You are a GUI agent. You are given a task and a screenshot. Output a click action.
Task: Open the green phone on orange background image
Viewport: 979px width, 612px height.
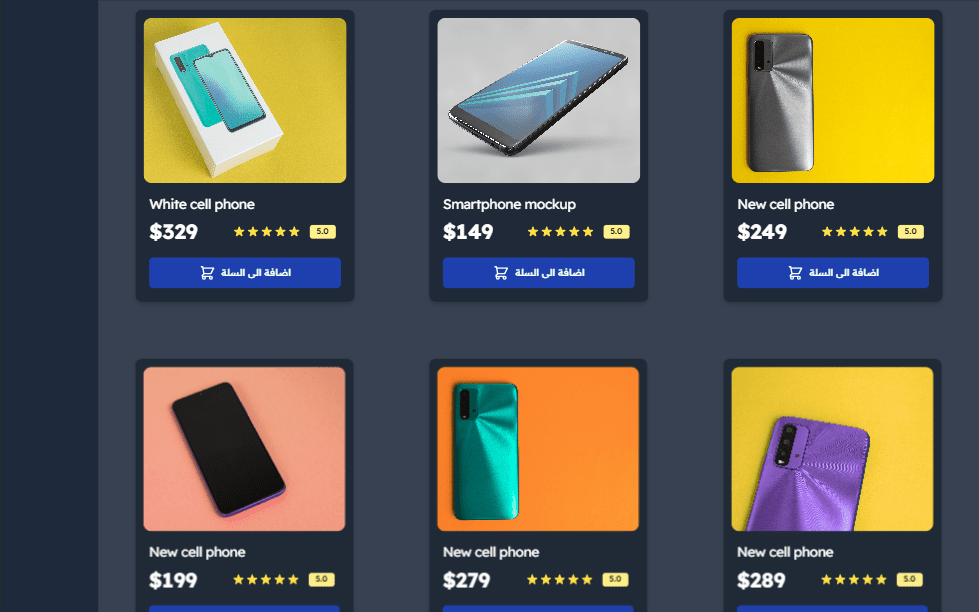pos(538,449)
